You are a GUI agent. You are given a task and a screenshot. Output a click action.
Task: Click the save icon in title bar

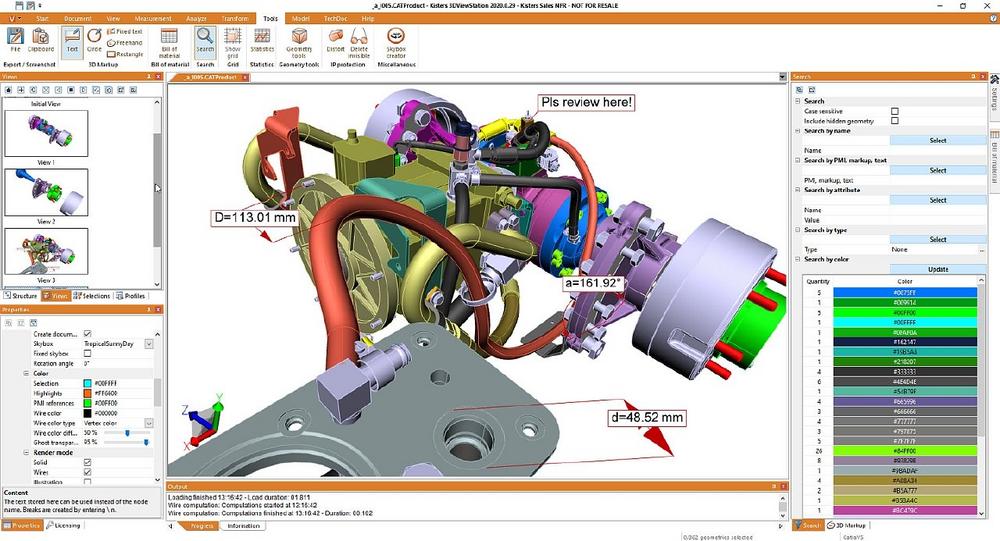point(18,5)
